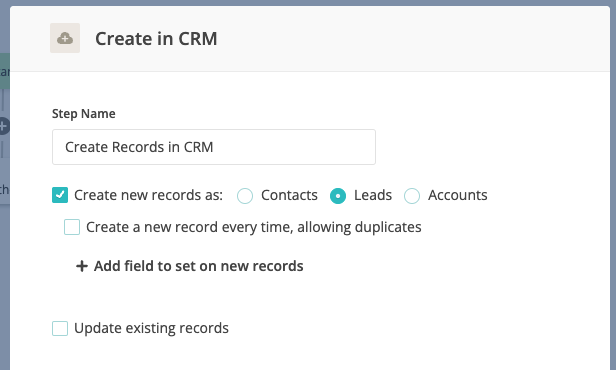Click the 'Step Name' field label
The height and width of the screenshot is (370, 616).
[x=84, y=114]
